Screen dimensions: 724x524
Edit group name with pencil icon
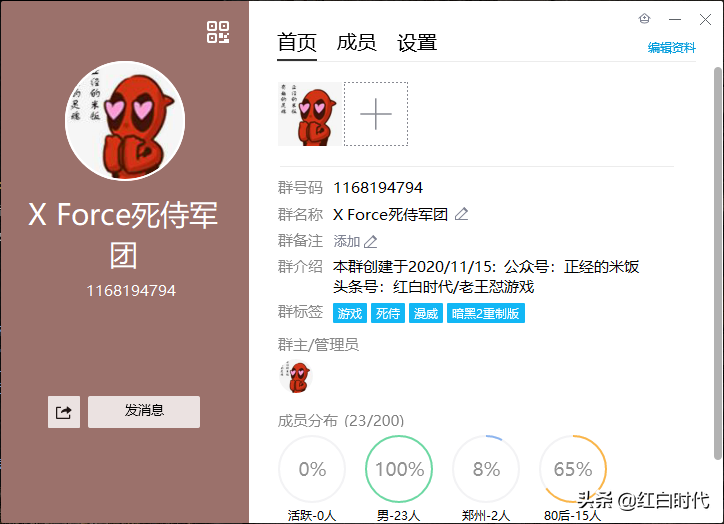pos(461,214)
